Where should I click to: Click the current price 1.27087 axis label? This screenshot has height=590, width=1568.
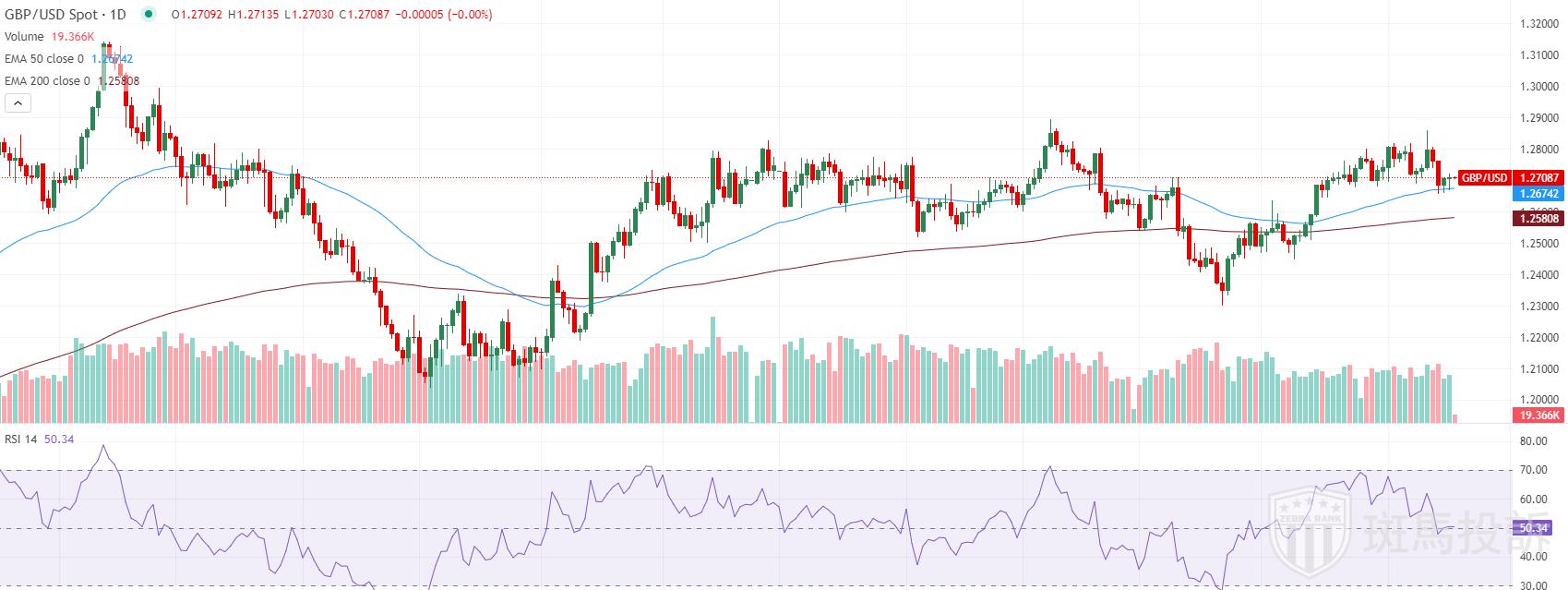pos(1538,178)
